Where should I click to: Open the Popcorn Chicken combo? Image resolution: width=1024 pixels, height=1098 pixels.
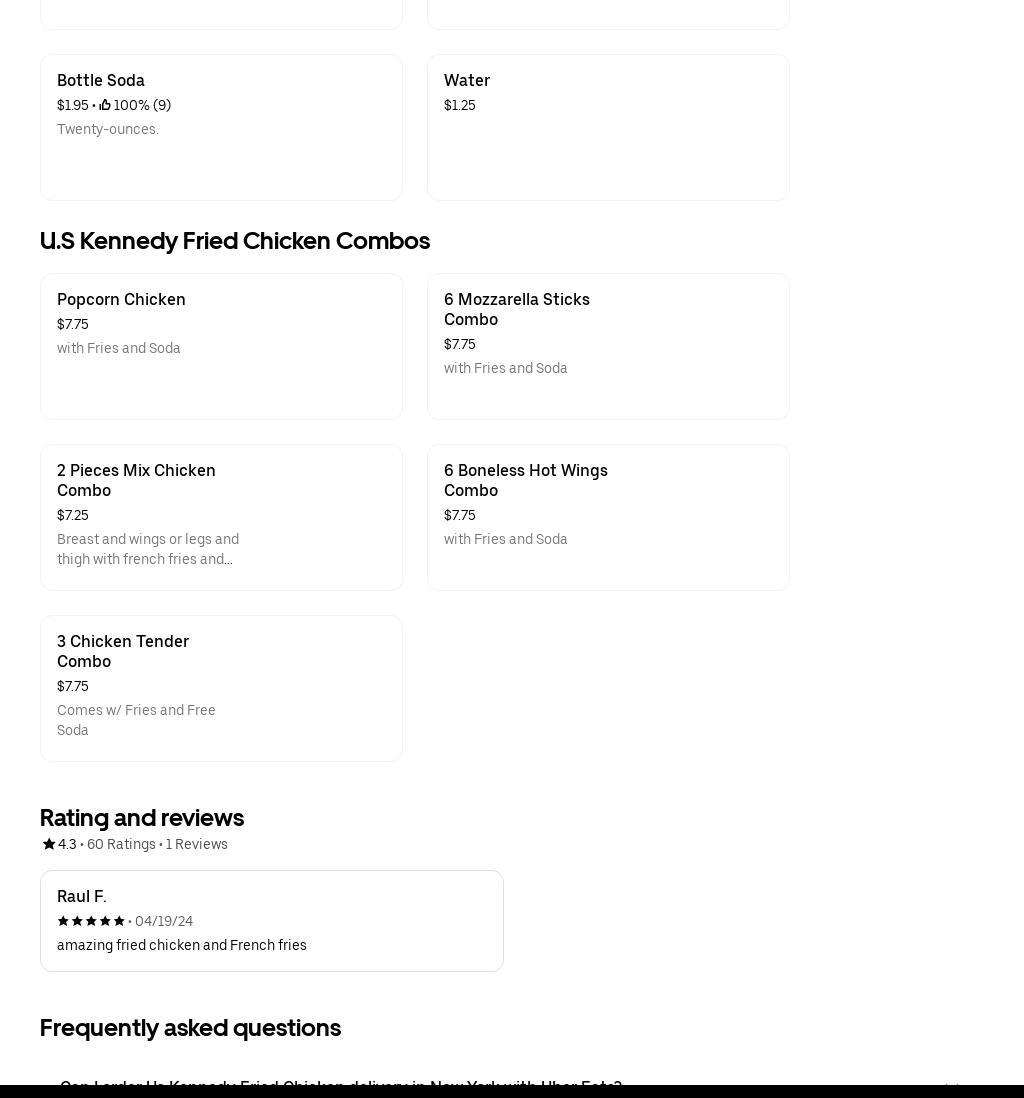(221, 346)
